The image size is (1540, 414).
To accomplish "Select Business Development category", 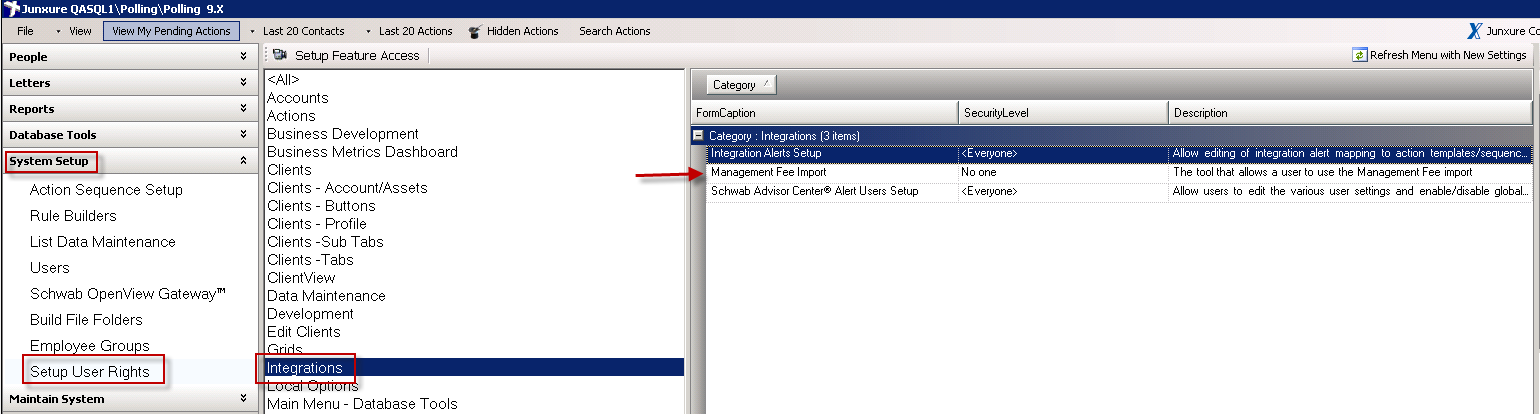I will tap(474, 134).
